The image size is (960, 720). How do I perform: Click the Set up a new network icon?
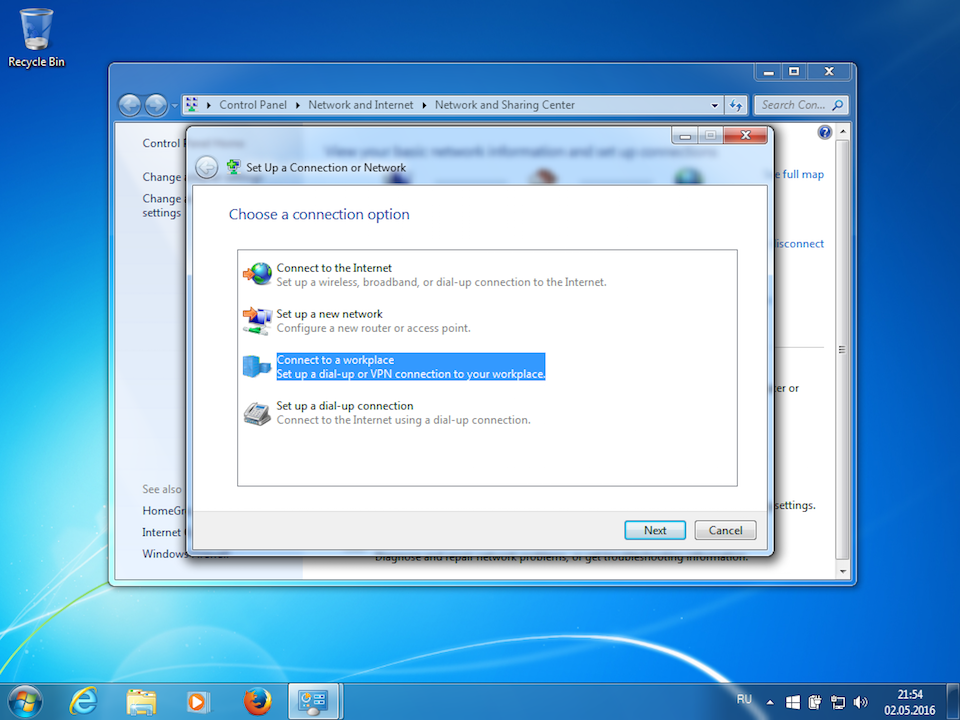pyautogui.click(x=257, y=320)
